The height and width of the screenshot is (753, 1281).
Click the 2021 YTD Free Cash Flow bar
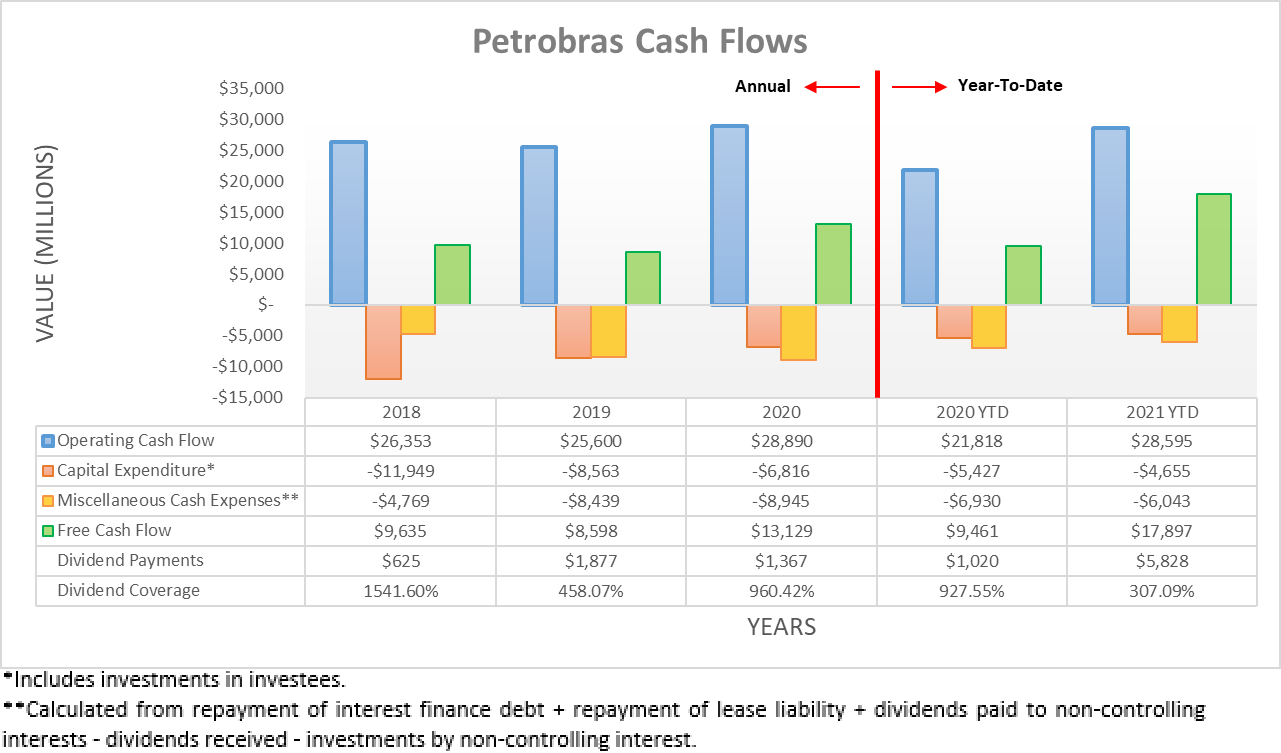point(1214,249)
